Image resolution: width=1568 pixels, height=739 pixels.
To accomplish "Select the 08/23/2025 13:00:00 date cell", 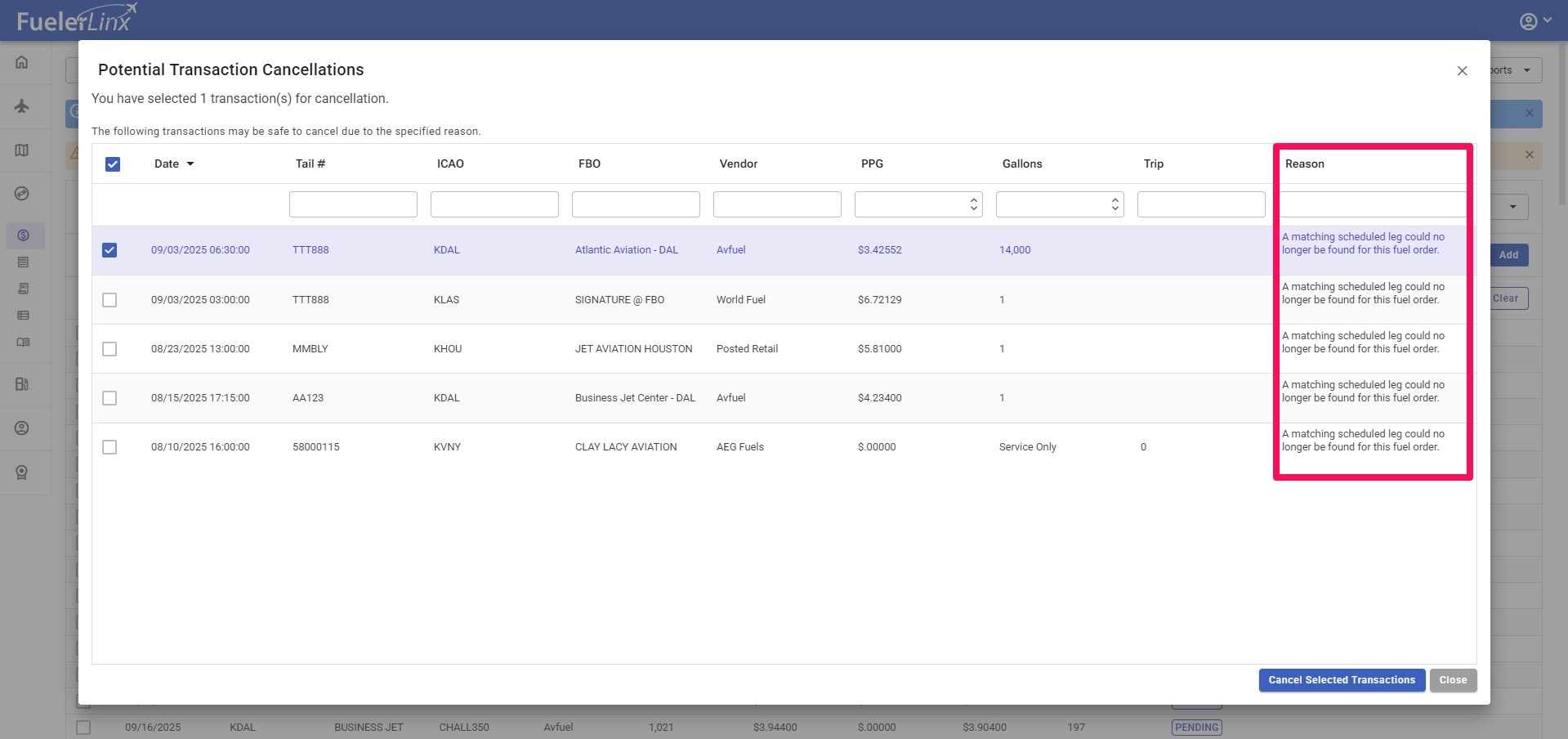I will (200, 349).
